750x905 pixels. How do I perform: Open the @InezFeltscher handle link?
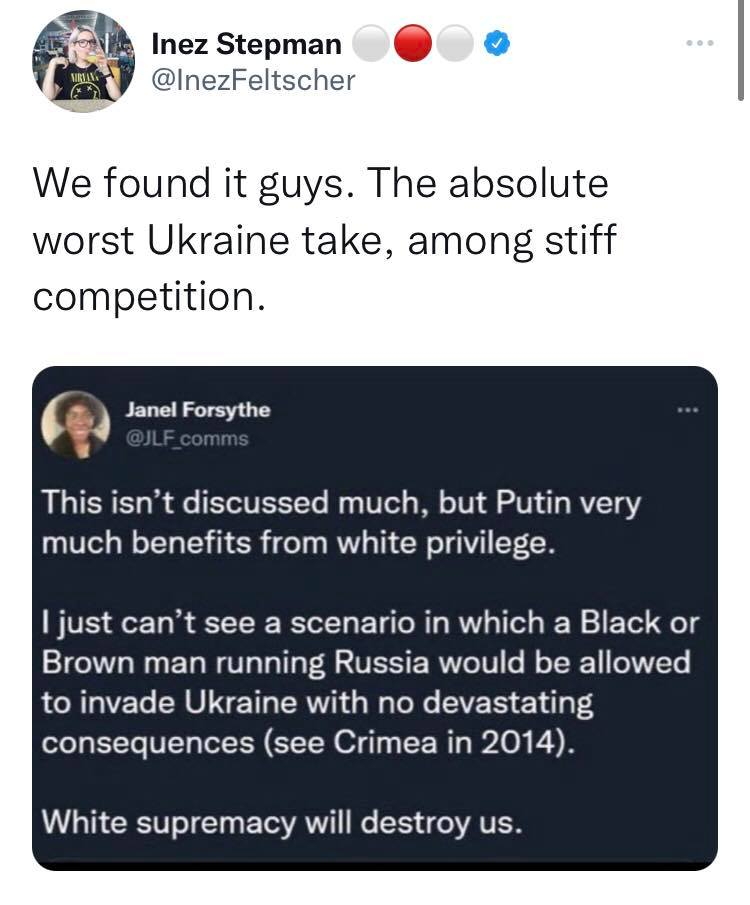point(253,80)
